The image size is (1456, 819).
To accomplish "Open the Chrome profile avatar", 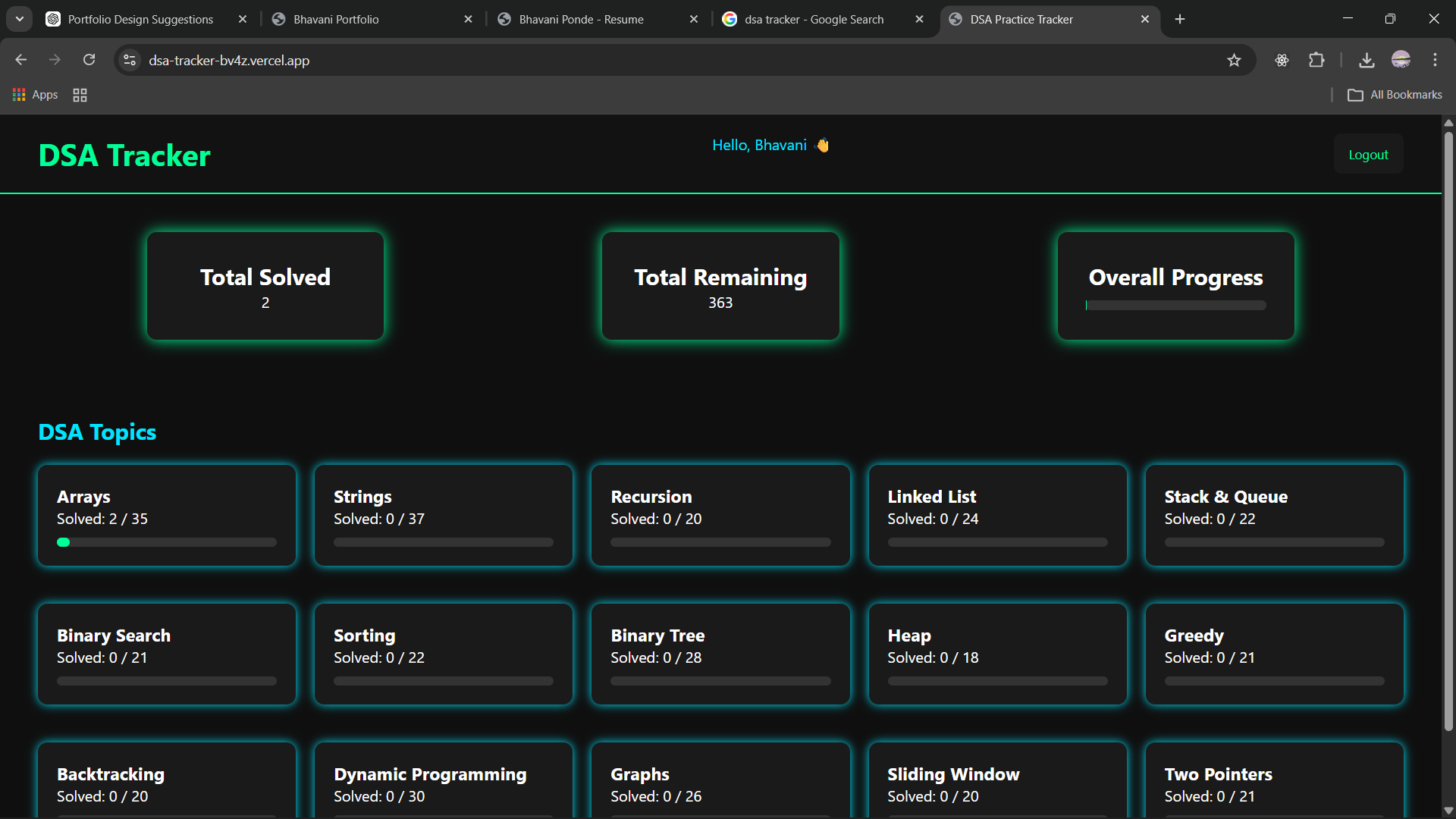I will (1401, 60).
